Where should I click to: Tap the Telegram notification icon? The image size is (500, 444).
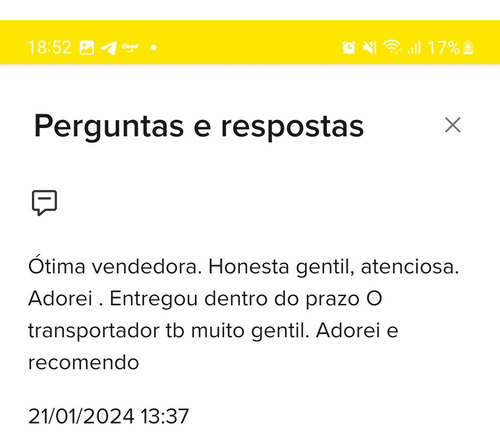(x=109, y=48)
